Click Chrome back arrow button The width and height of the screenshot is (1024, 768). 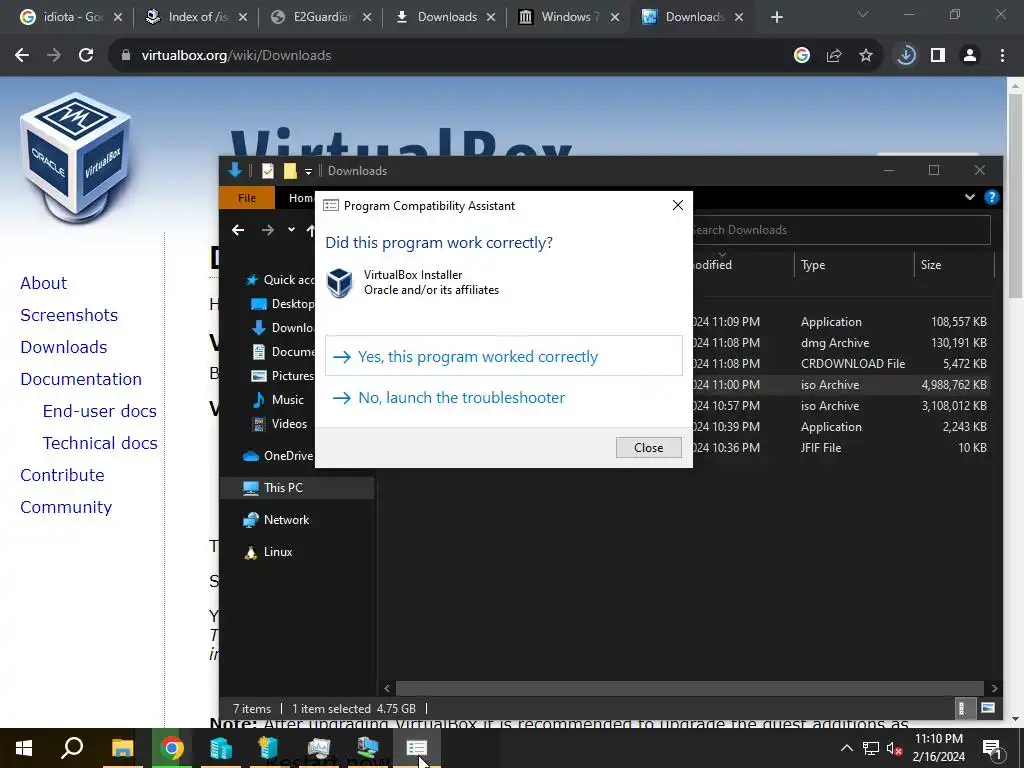point(22,56)
